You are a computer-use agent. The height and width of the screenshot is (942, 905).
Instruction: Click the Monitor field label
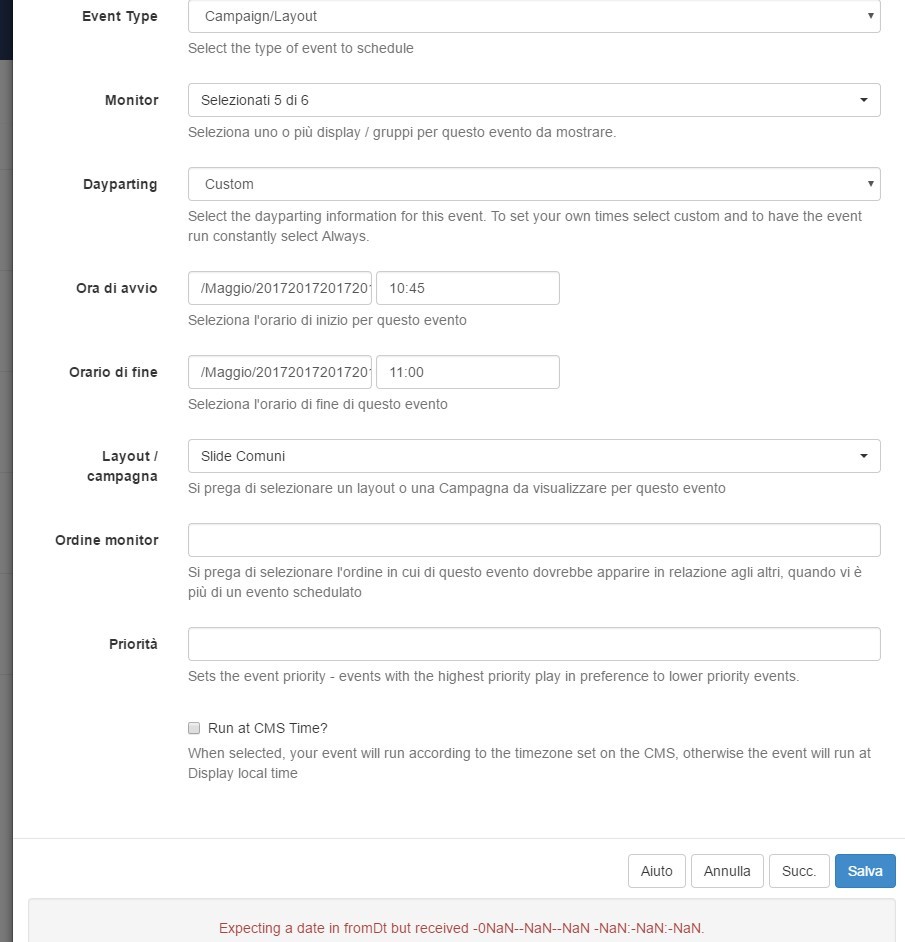[132, 100]
